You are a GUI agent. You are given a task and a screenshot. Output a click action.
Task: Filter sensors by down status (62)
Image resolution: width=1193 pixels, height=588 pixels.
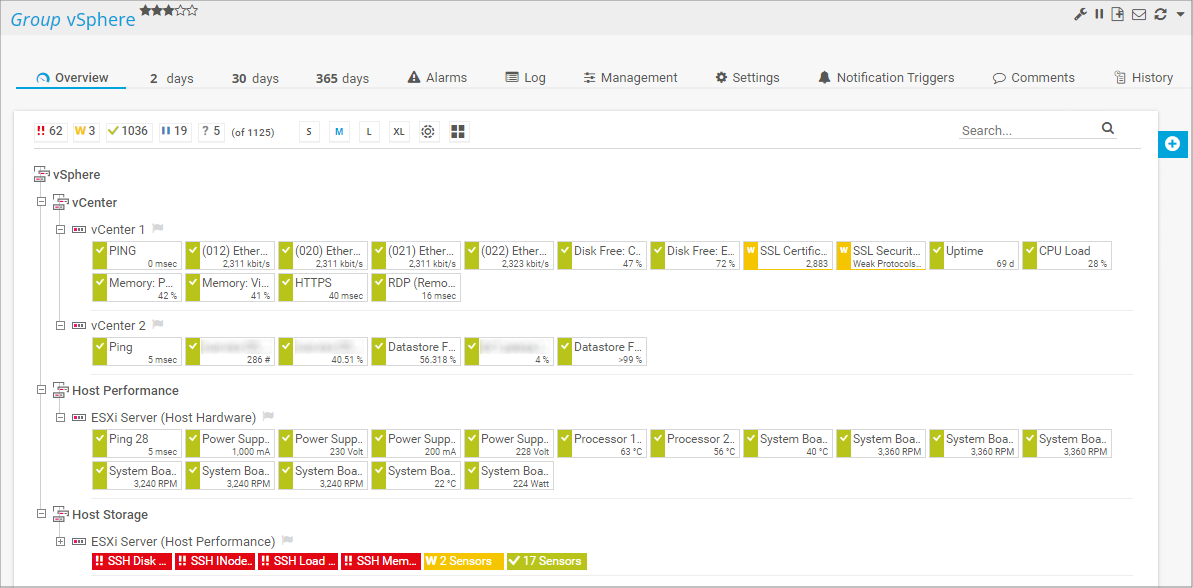tap(50, 131)
